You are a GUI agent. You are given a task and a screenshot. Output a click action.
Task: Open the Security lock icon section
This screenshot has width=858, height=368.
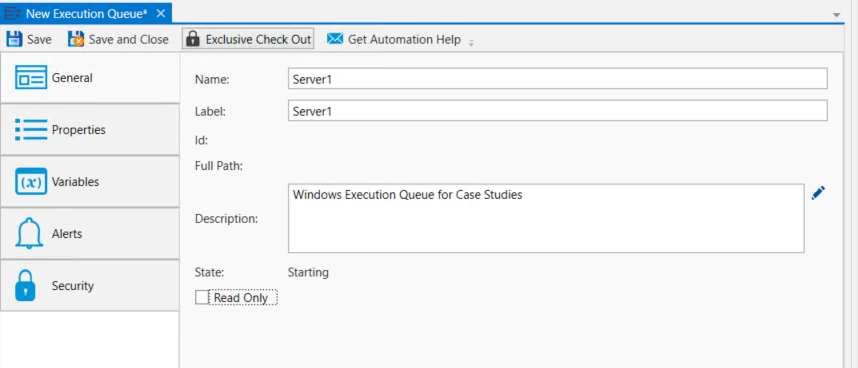(25, 285)
